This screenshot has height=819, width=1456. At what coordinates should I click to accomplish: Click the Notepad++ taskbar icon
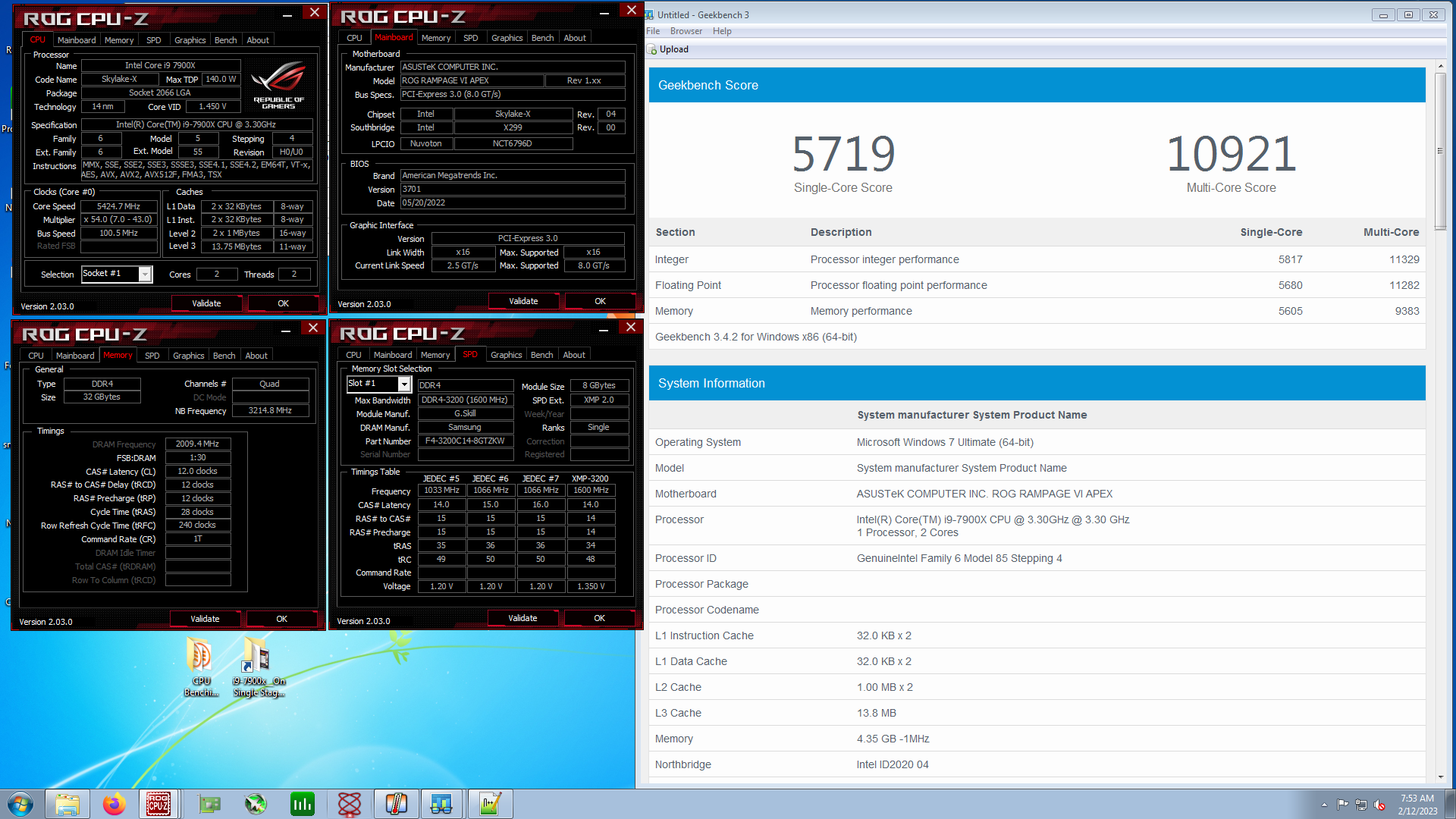[490, 804]
